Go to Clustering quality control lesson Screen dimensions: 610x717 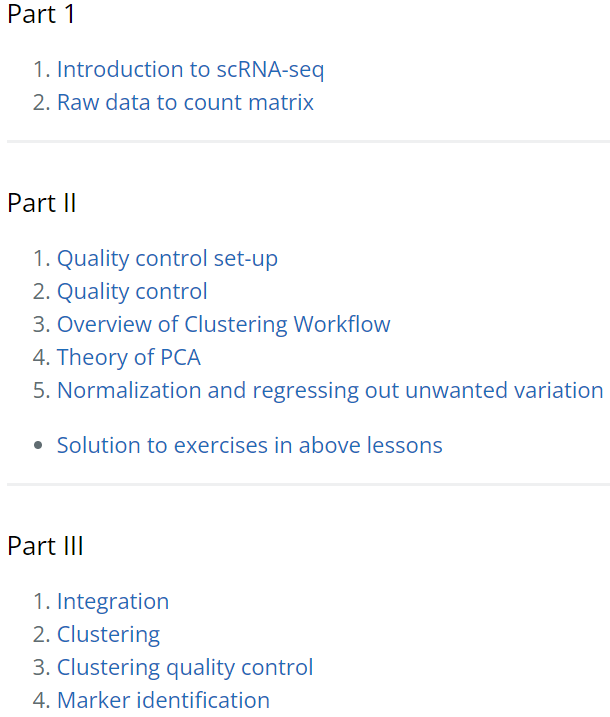[x=185, y=668]
